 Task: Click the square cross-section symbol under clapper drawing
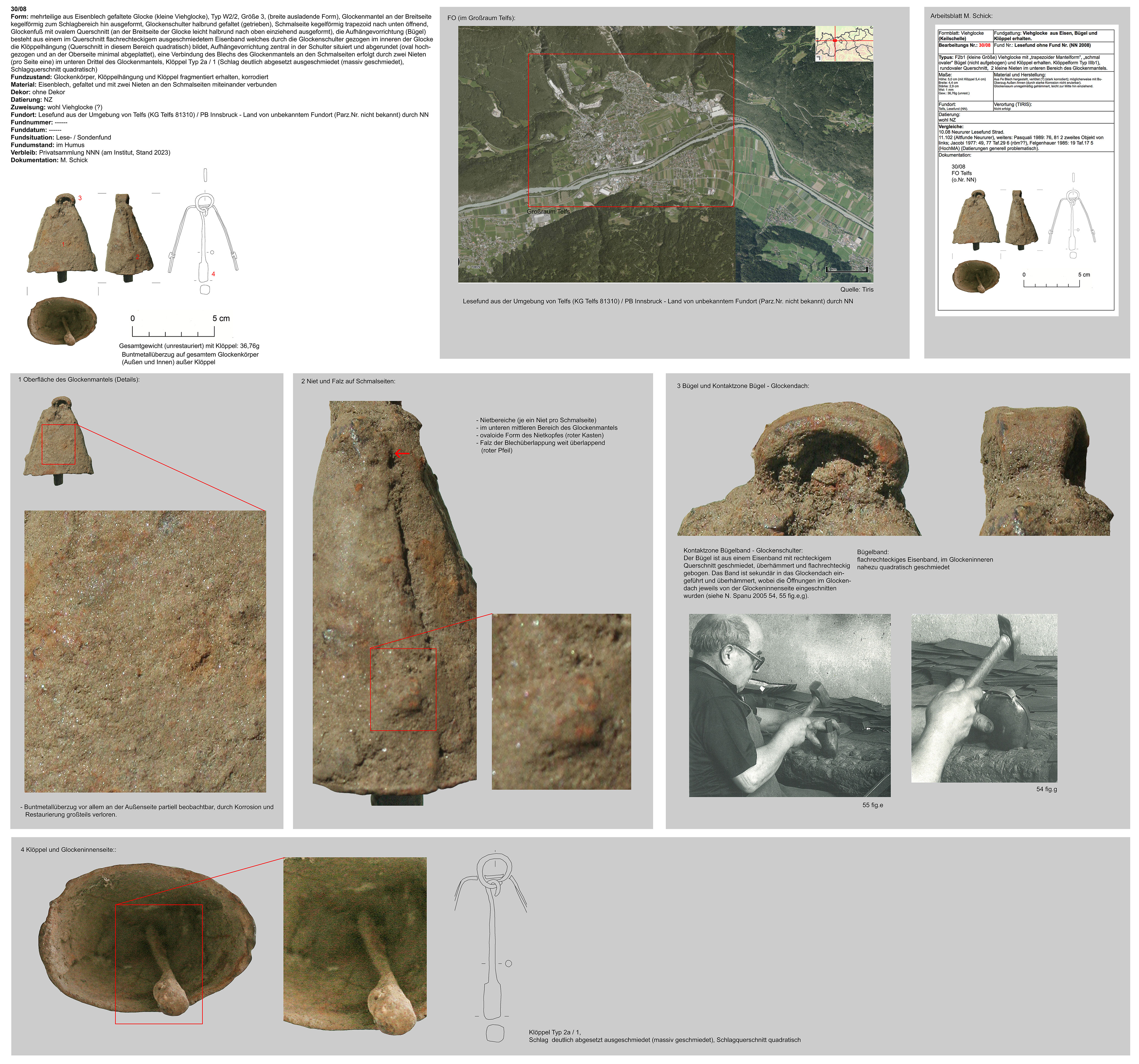[x=205, y=290]
